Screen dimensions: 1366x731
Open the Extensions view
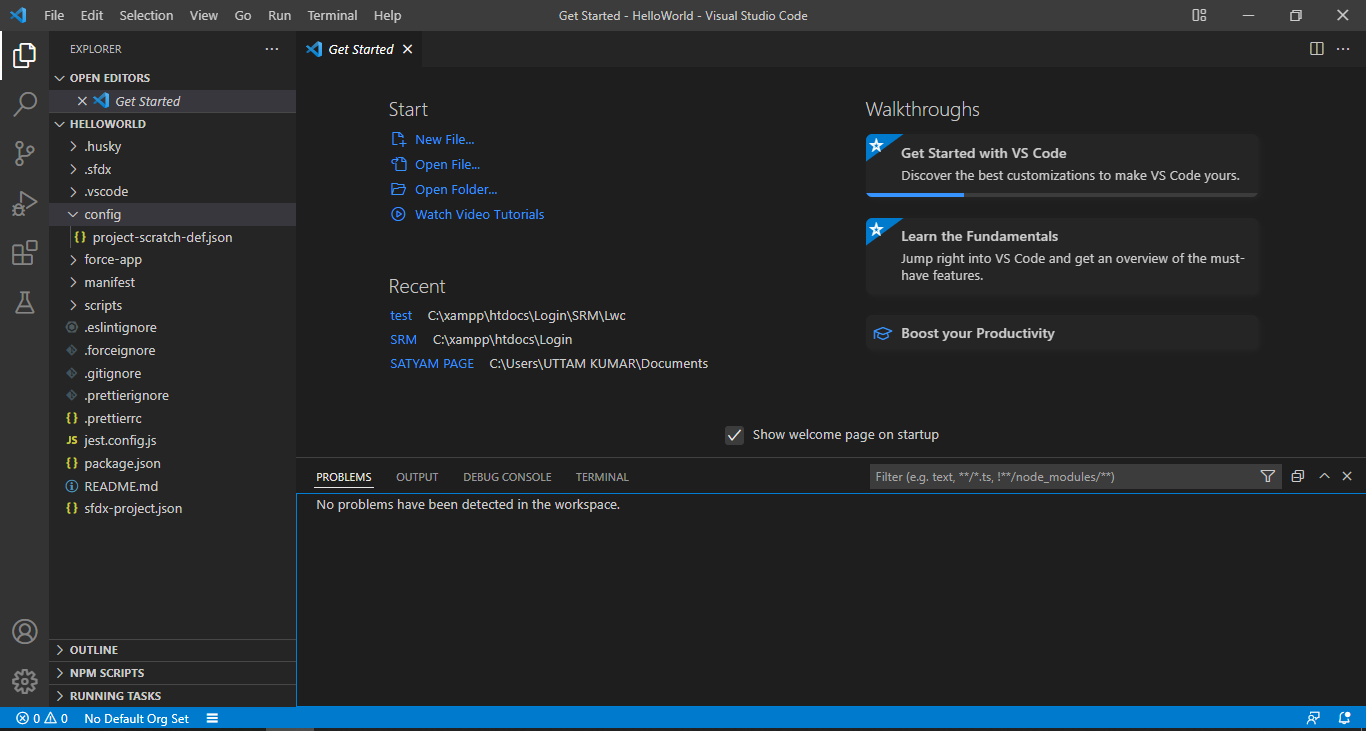point(24,253)
